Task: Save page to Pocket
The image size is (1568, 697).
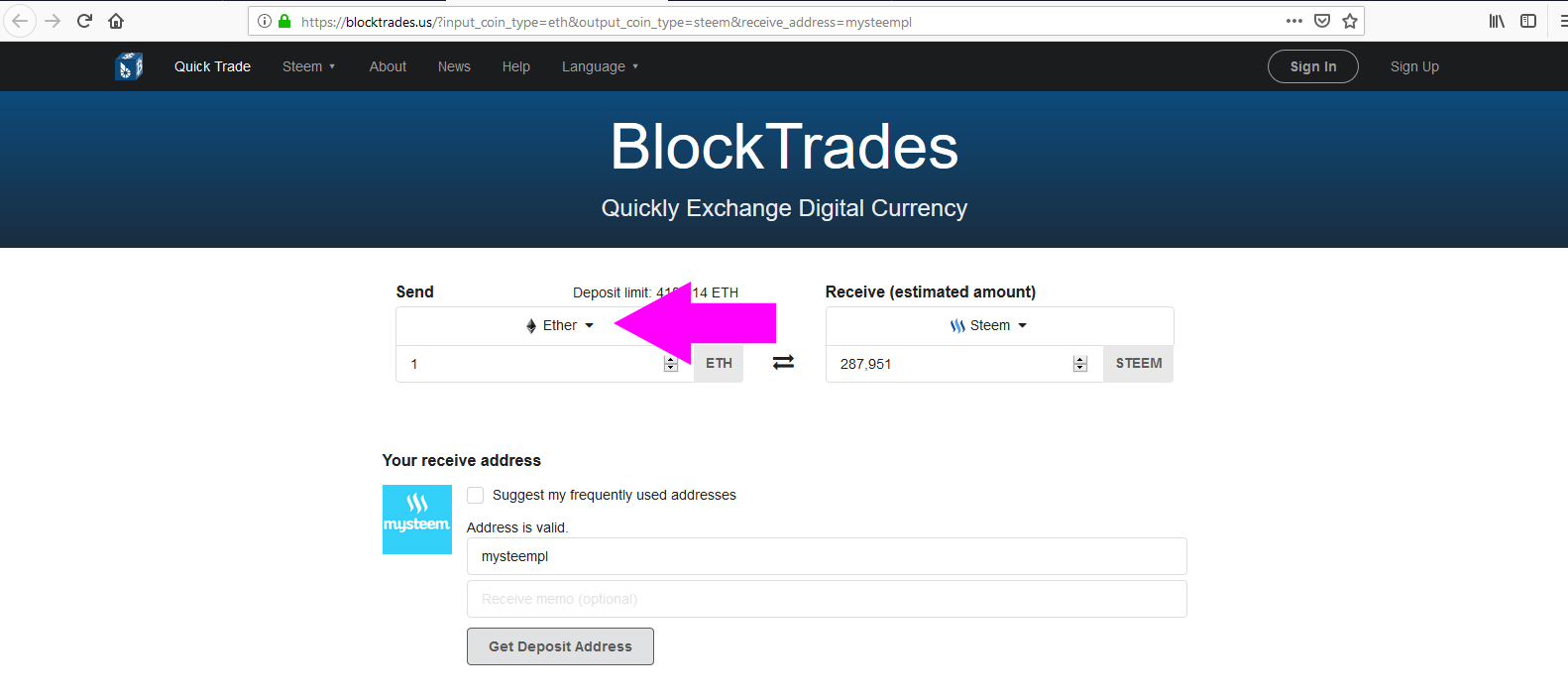Action: tap(1322, 21)
